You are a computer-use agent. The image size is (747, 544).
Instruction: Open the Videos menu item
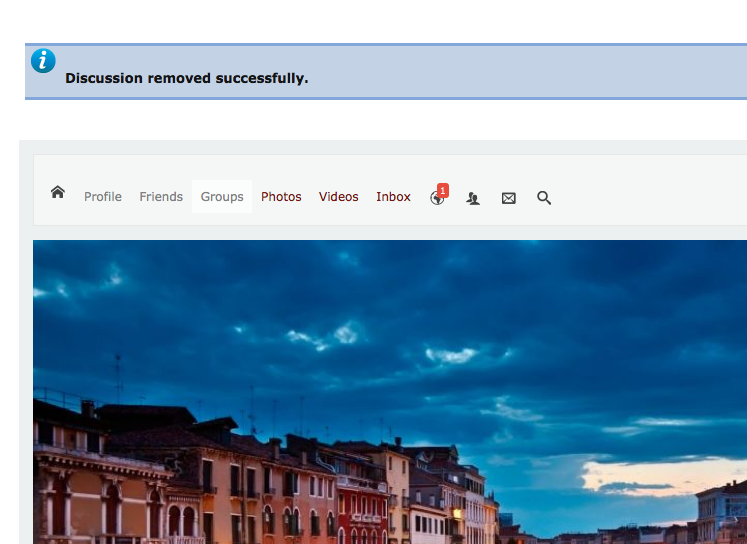[339, 197]
